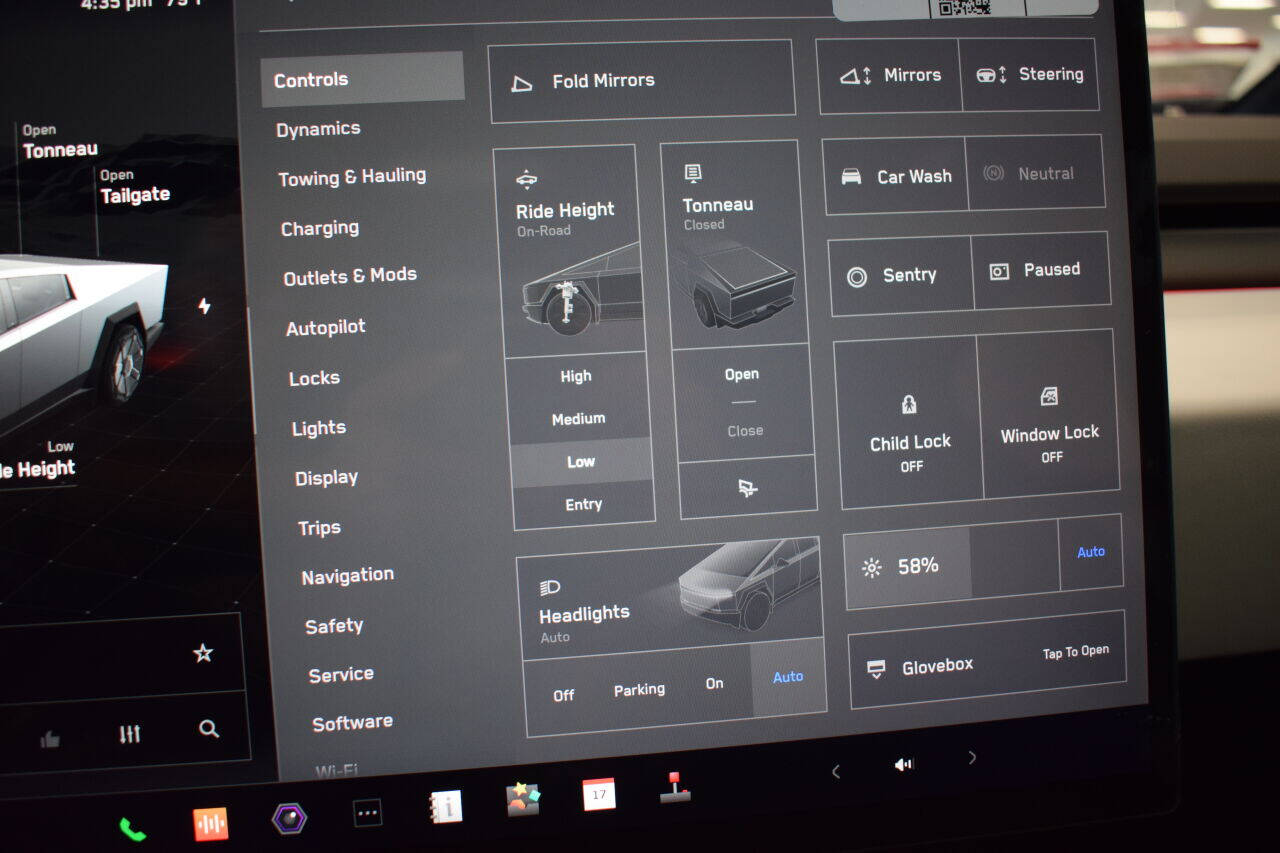The width and height of the screenshot is (1280, 853).
Task: Open the Phone app in dock
Action: [132, 829]
